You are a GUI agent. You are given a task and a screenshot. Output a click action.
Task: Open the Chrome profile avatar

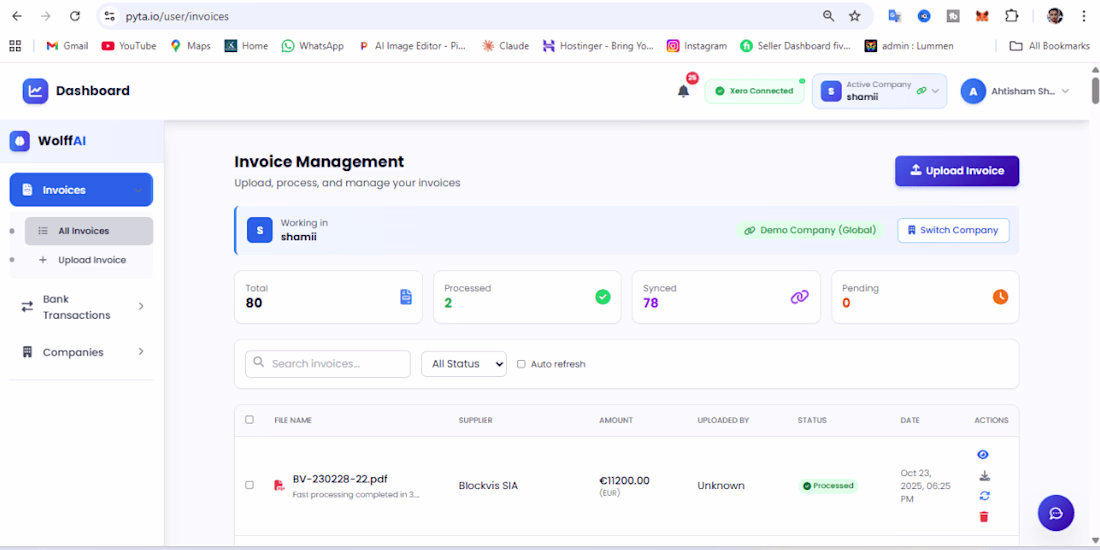(x=1054, y=15)
